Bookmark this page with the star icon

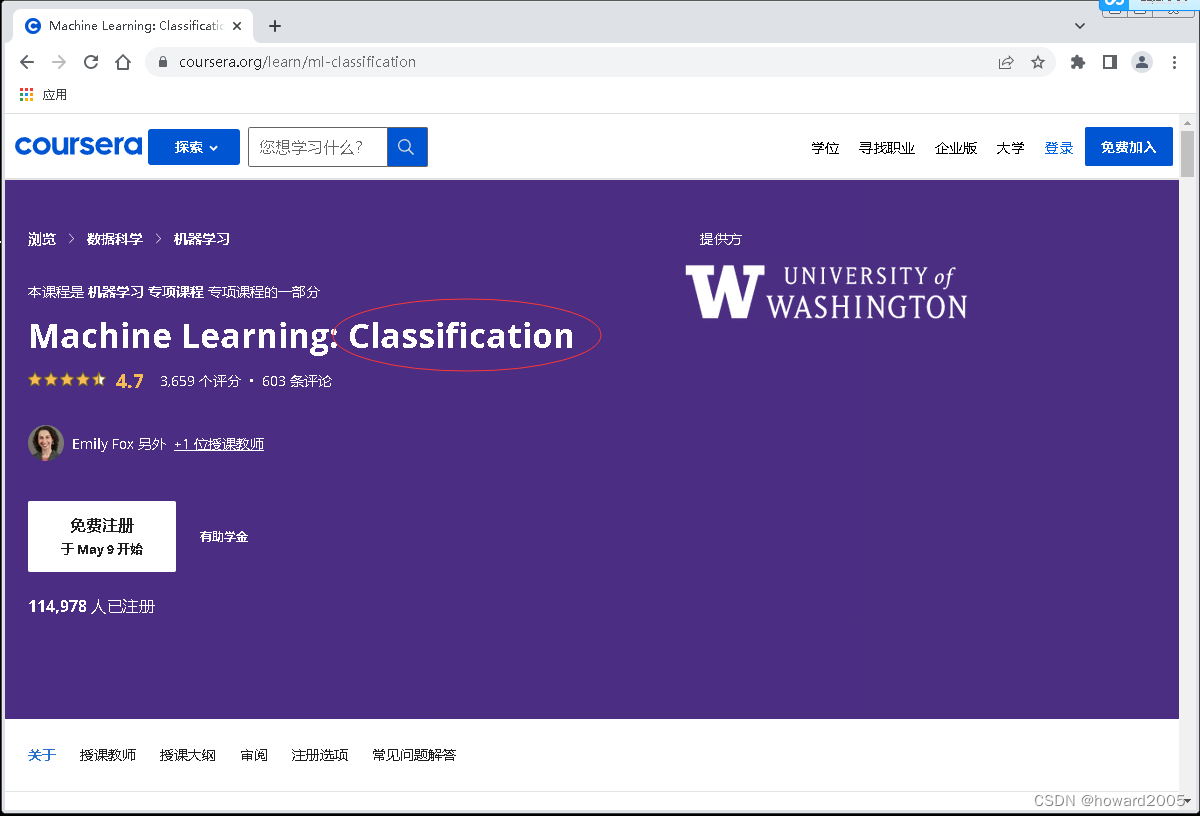(x=1039, y=61)
